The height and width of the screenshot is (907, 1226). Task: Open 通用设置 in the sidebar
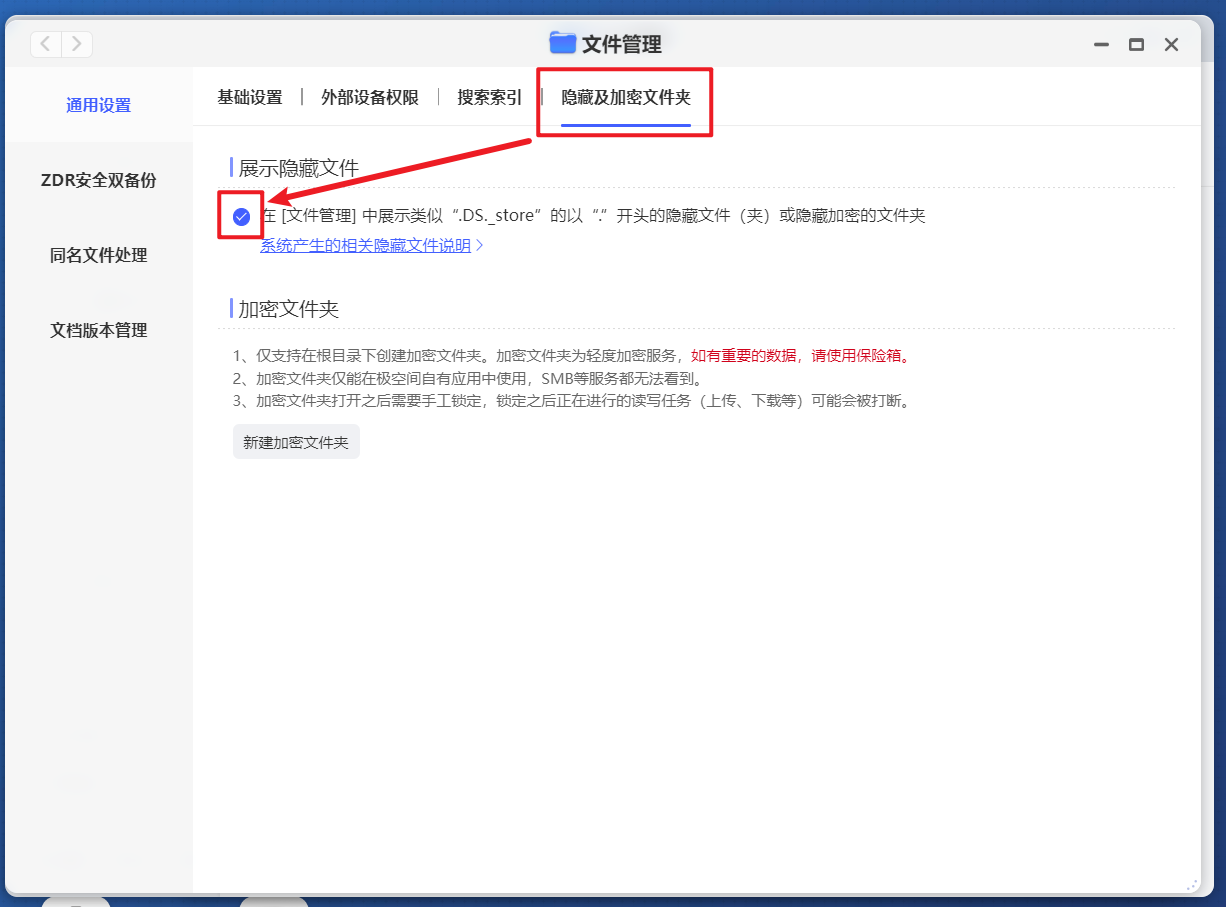tap(97, 104)
